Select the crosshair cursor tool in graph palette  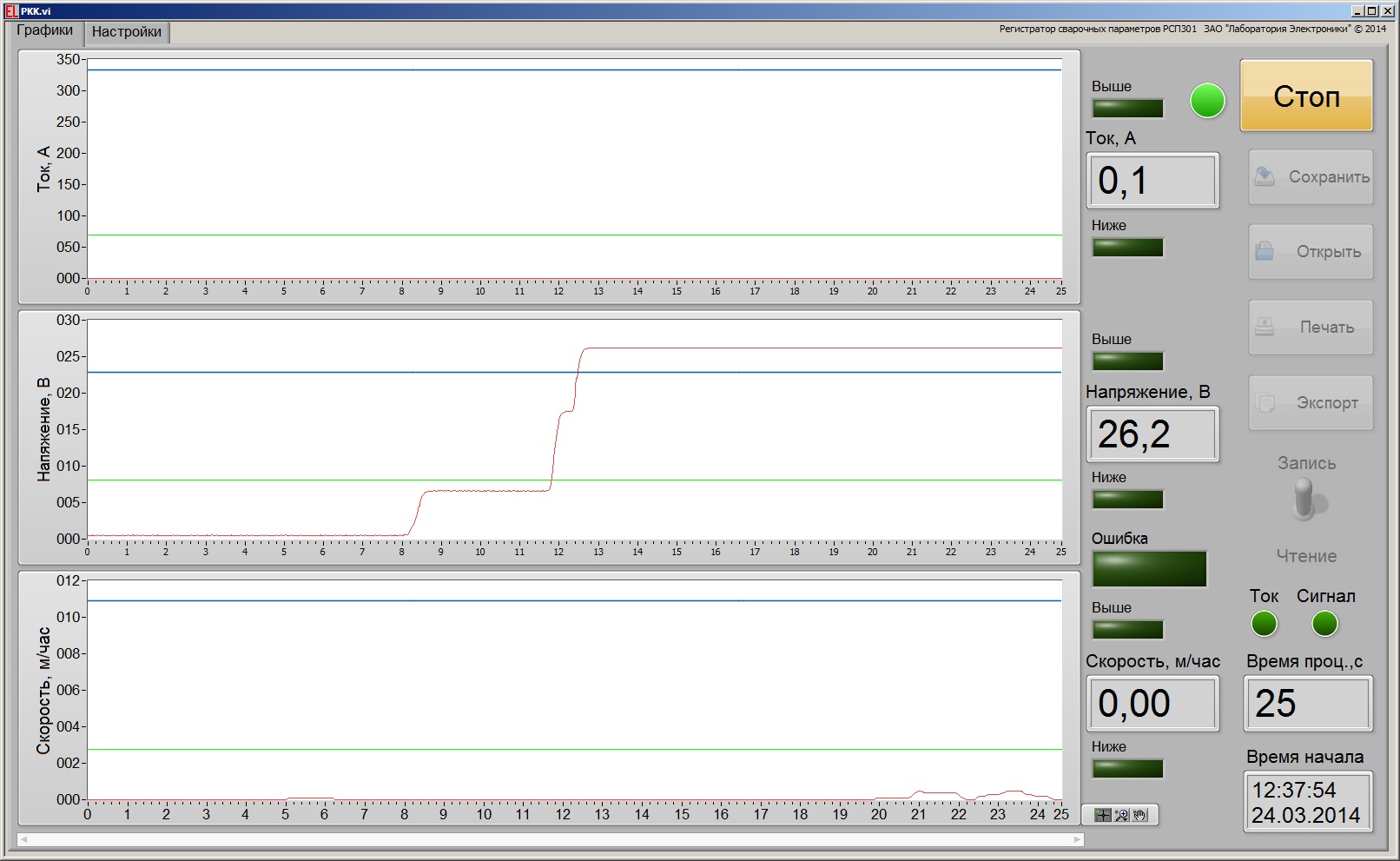pyautogui.click(x=1102, y=815)
